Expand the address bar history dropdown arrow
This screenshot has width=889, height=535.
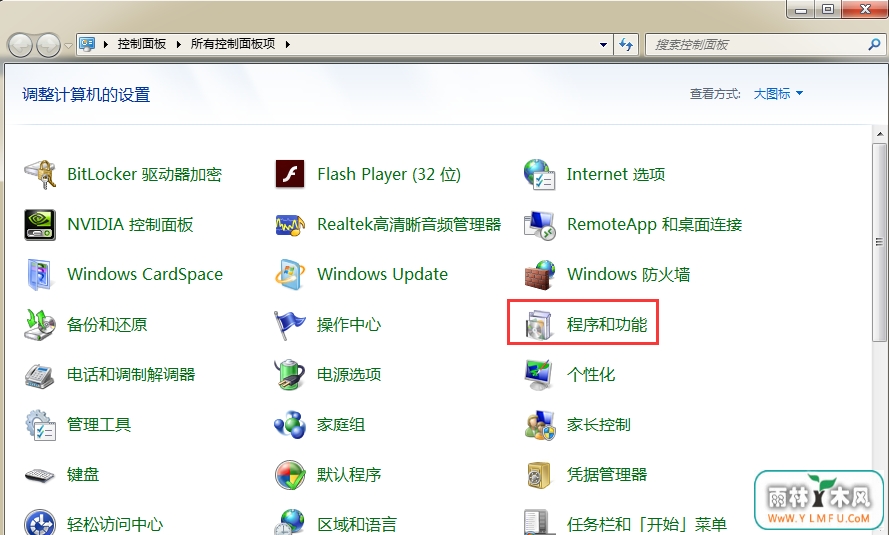(x=603, y=44)
